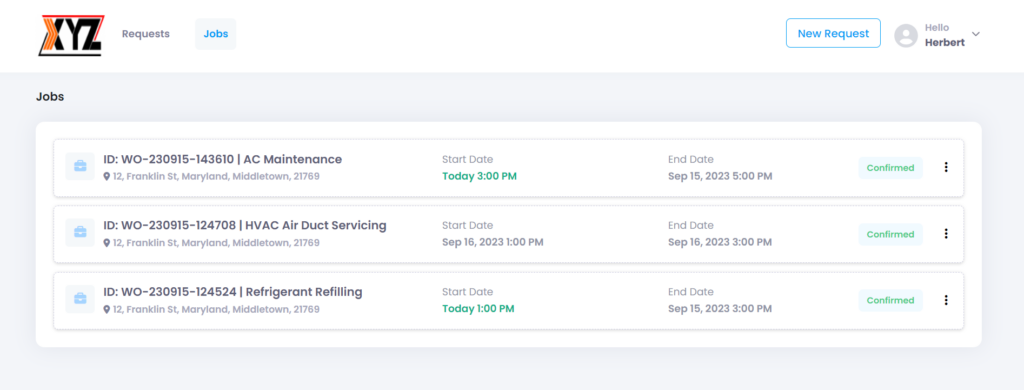Click Today 3:00 PM start date
Screen dimensions: 1024x390
tap(479, 176)
